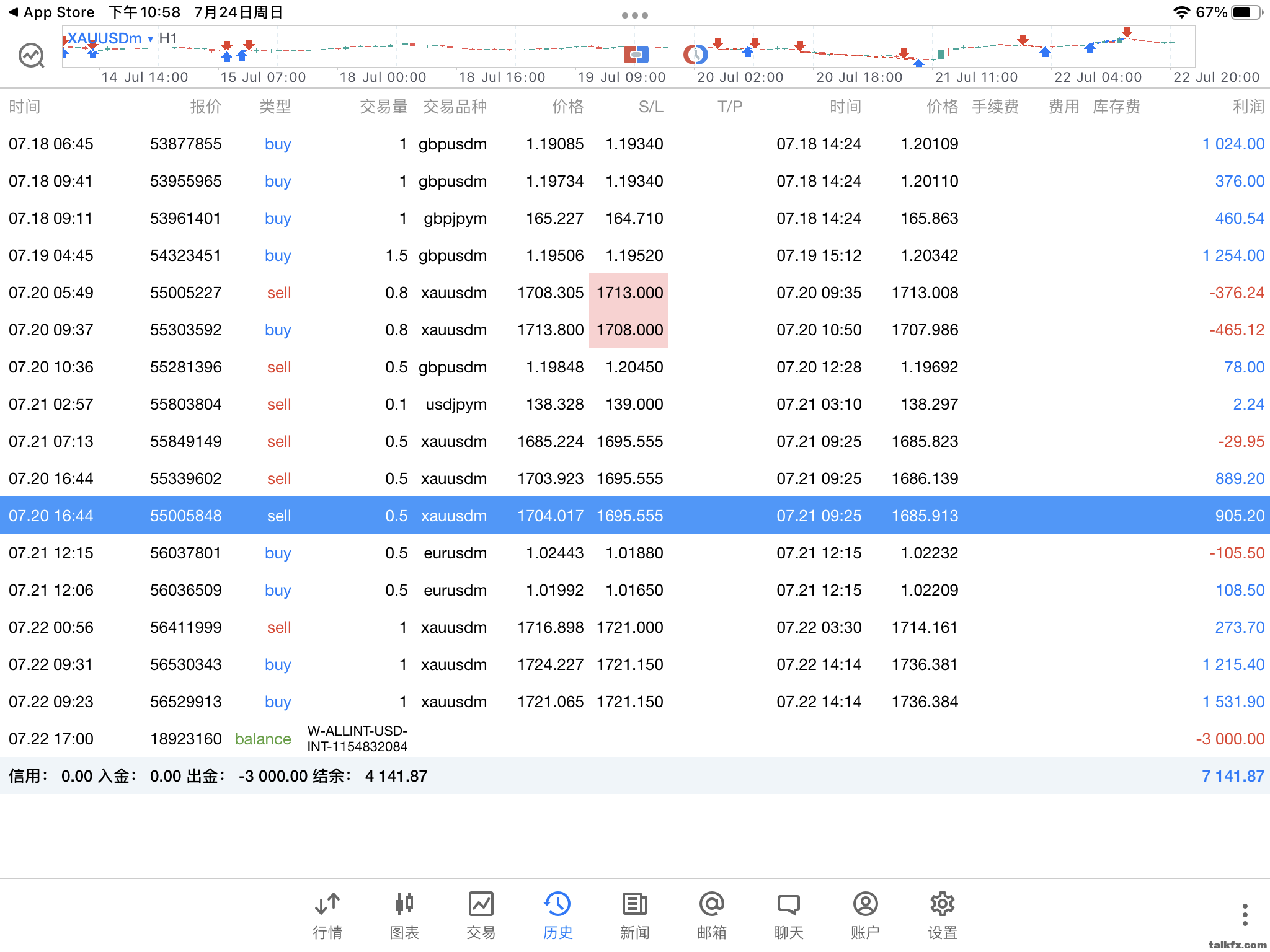The height and width of the screenshot is (952, 1270).
Task: Tap the clock marker on mini chart
Action: (696, 55)
